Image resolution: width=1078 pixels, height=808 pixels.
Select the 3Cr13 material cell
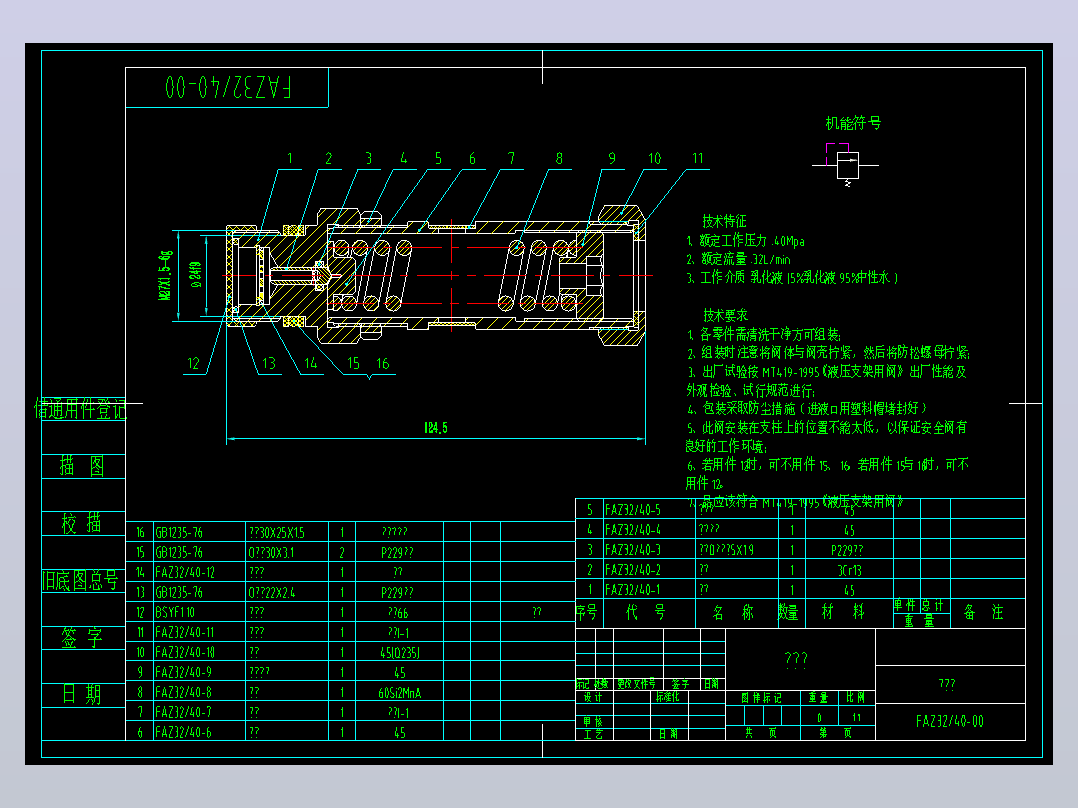849,571
